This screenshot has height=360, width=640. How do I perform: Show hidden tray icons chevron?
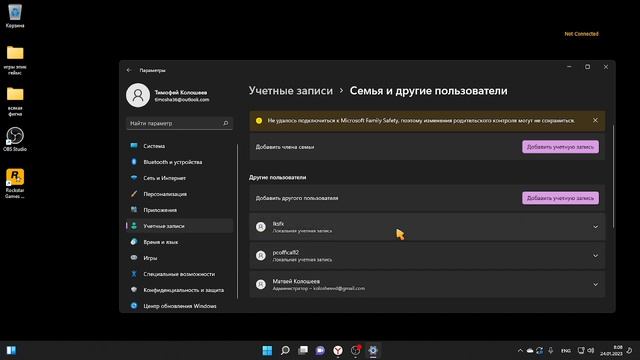point(520,350)
